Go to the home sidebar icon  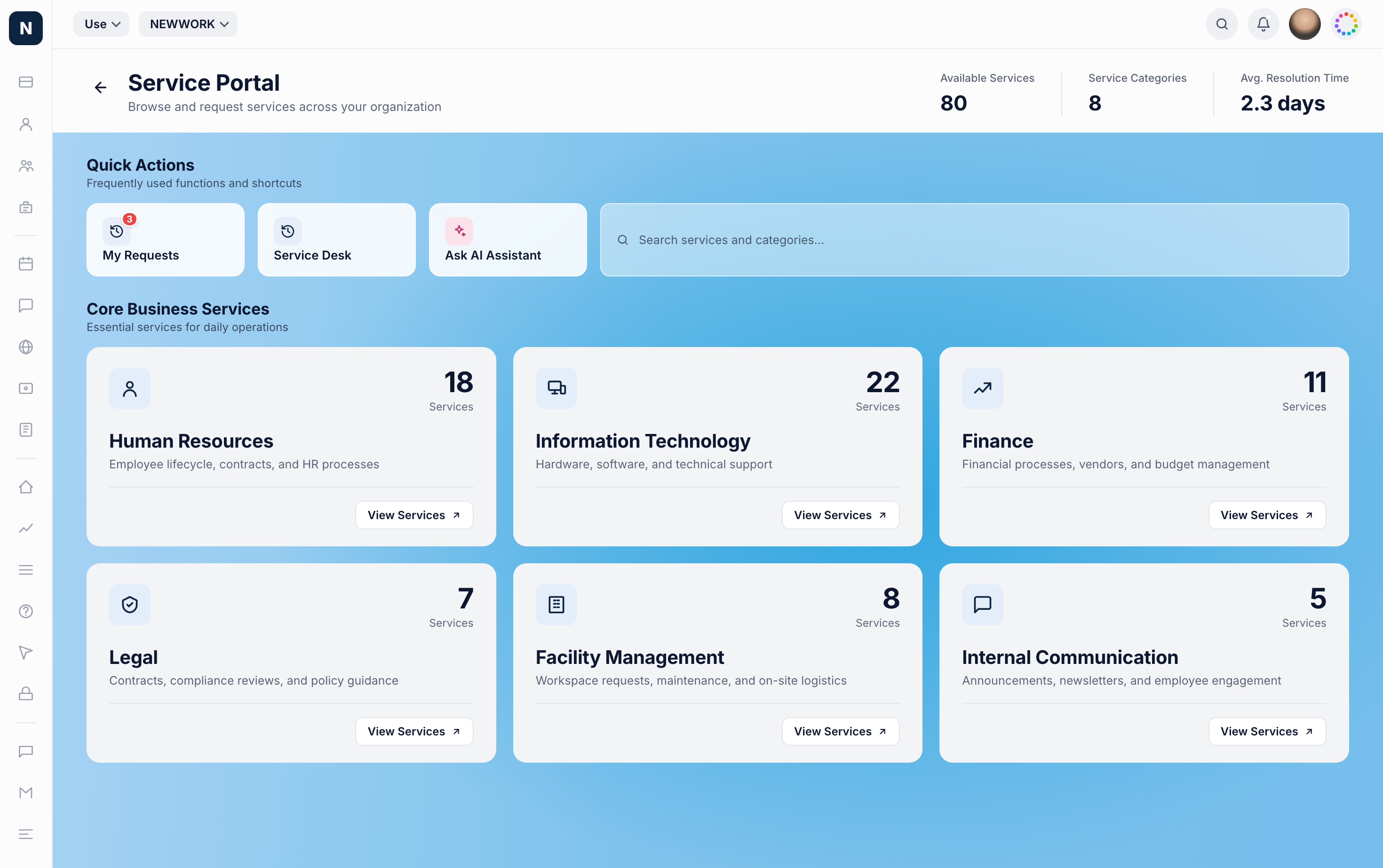(26, 487)
